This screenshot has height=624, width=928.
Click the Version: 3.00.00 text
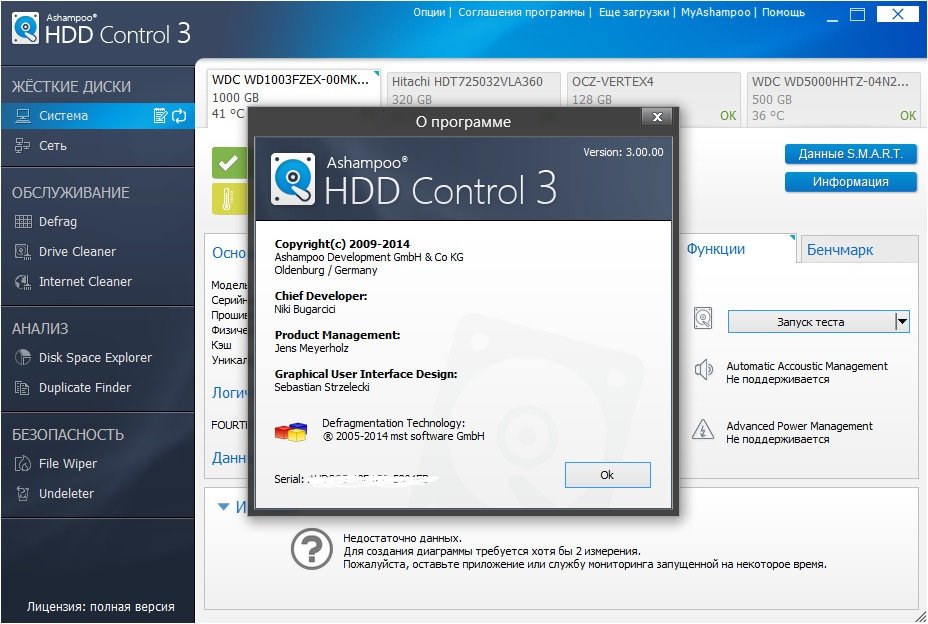(x=623, y=152)
